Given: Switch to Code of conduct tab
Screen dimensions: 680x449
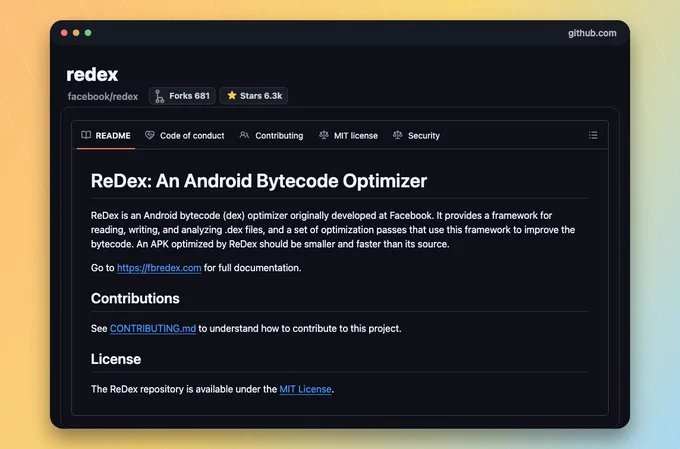Looking at the screenshot, I should (x=185, y=136).
